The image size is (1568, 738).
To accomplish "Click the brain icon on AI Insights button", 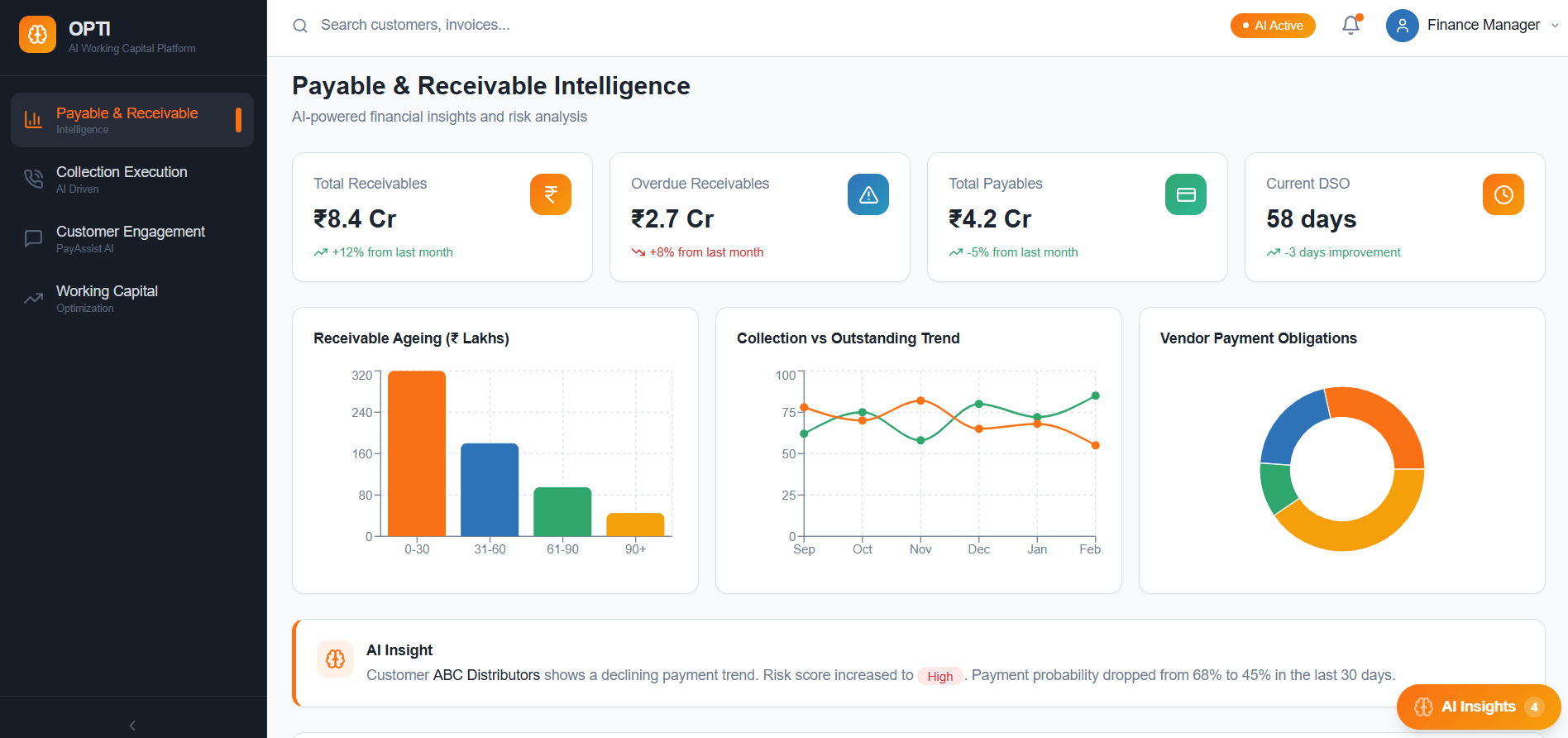I will 1423,707.
